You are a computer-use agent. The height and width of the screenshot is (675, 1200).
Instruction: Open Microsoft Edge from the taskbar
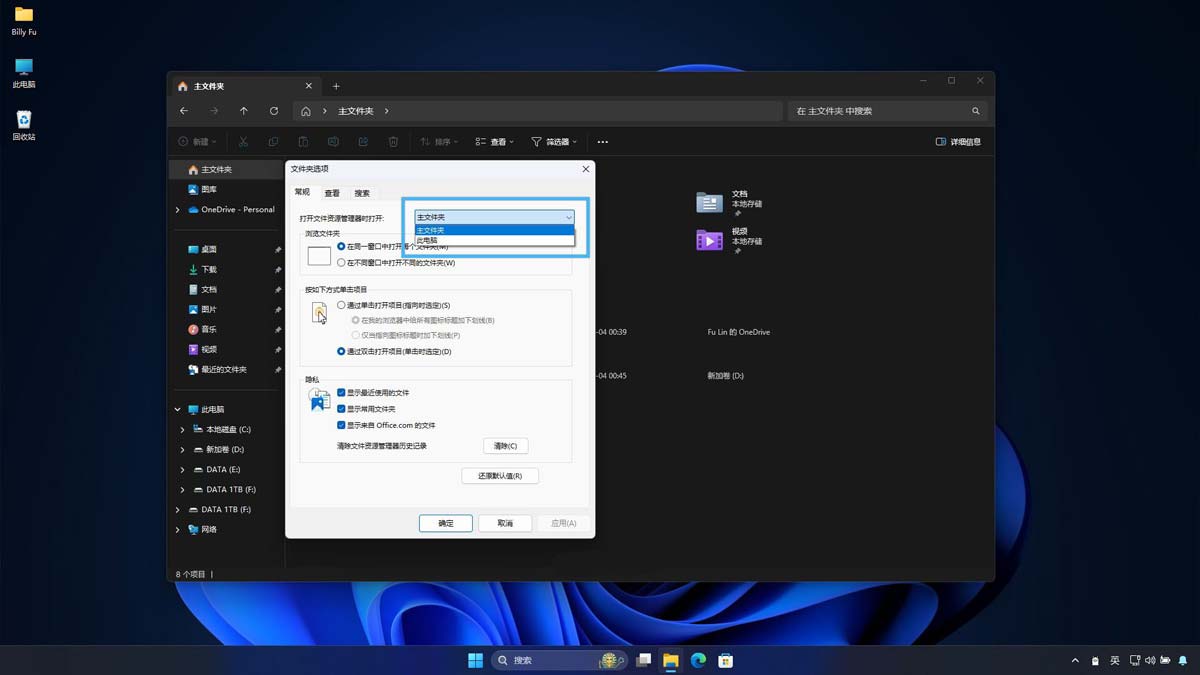698,660
